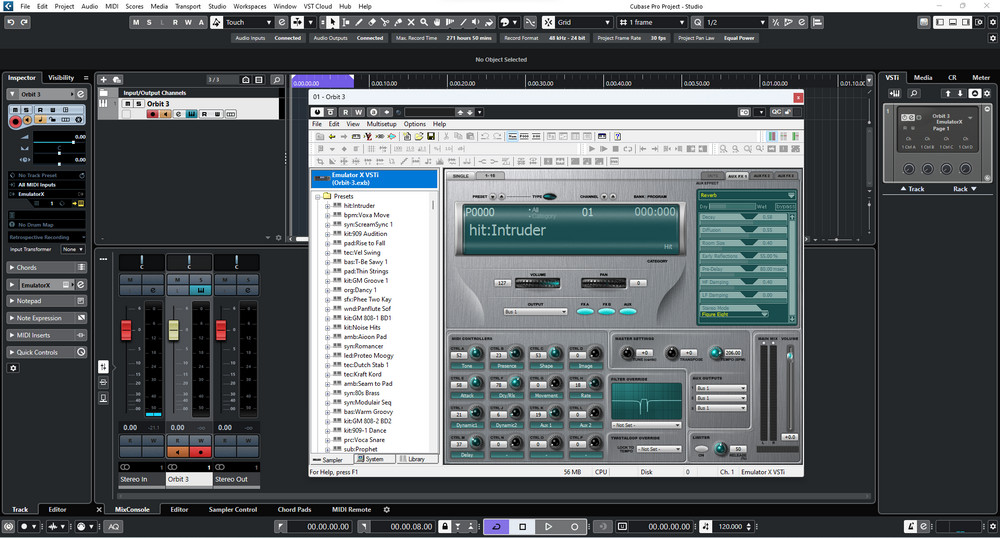This screenshot has height=538, width=1000.
Task: Toggle the global Solo S state button
Action: 149,22
